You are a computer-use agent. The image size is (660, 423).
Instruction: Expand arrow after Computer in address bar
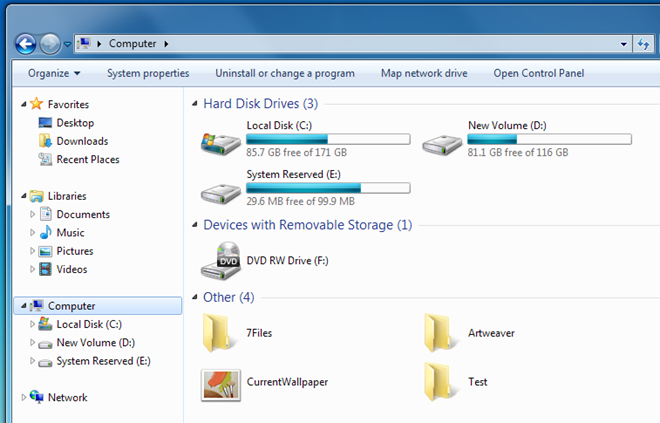click(167, 44)
